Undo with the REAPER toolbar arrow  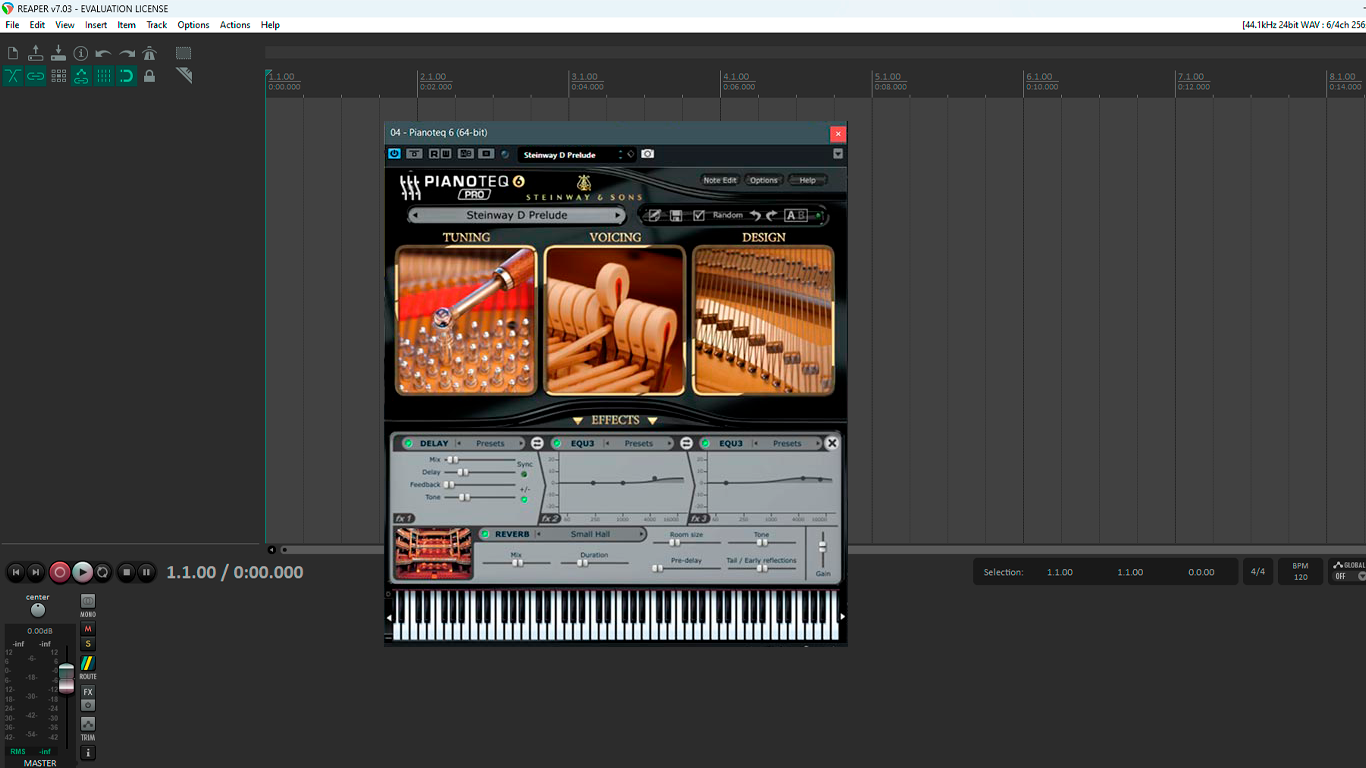click(104, 53)
